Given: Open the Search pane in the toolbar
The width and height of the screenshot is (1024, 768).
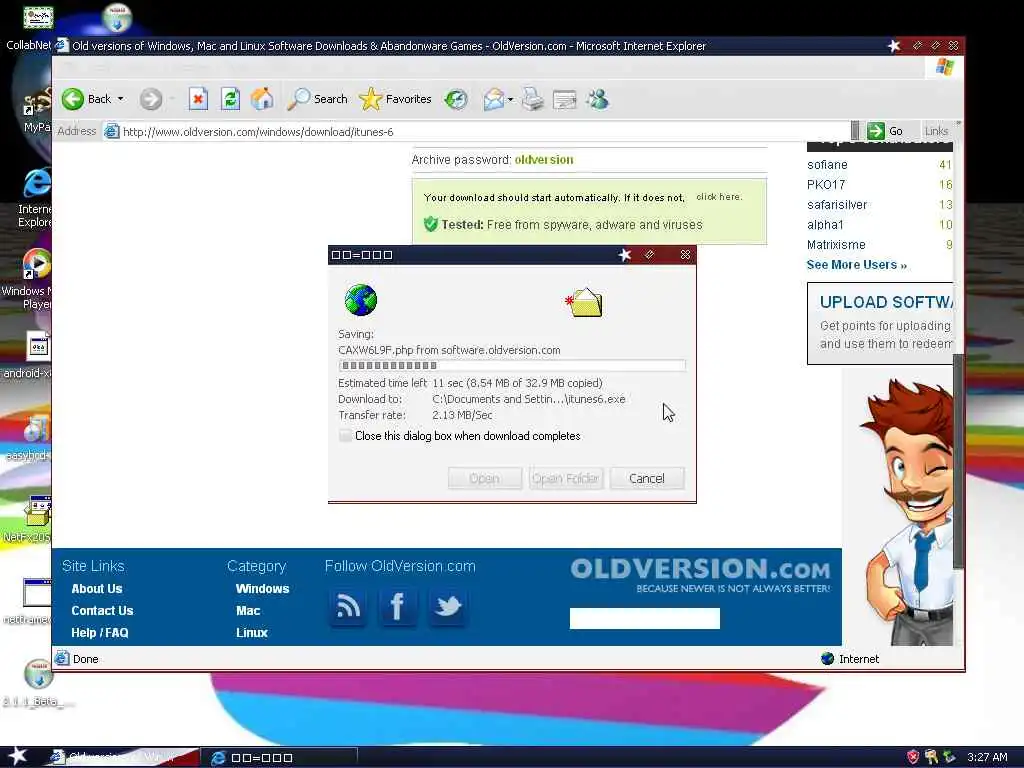Looking at the screenshot, I should (x=317, y=99).
